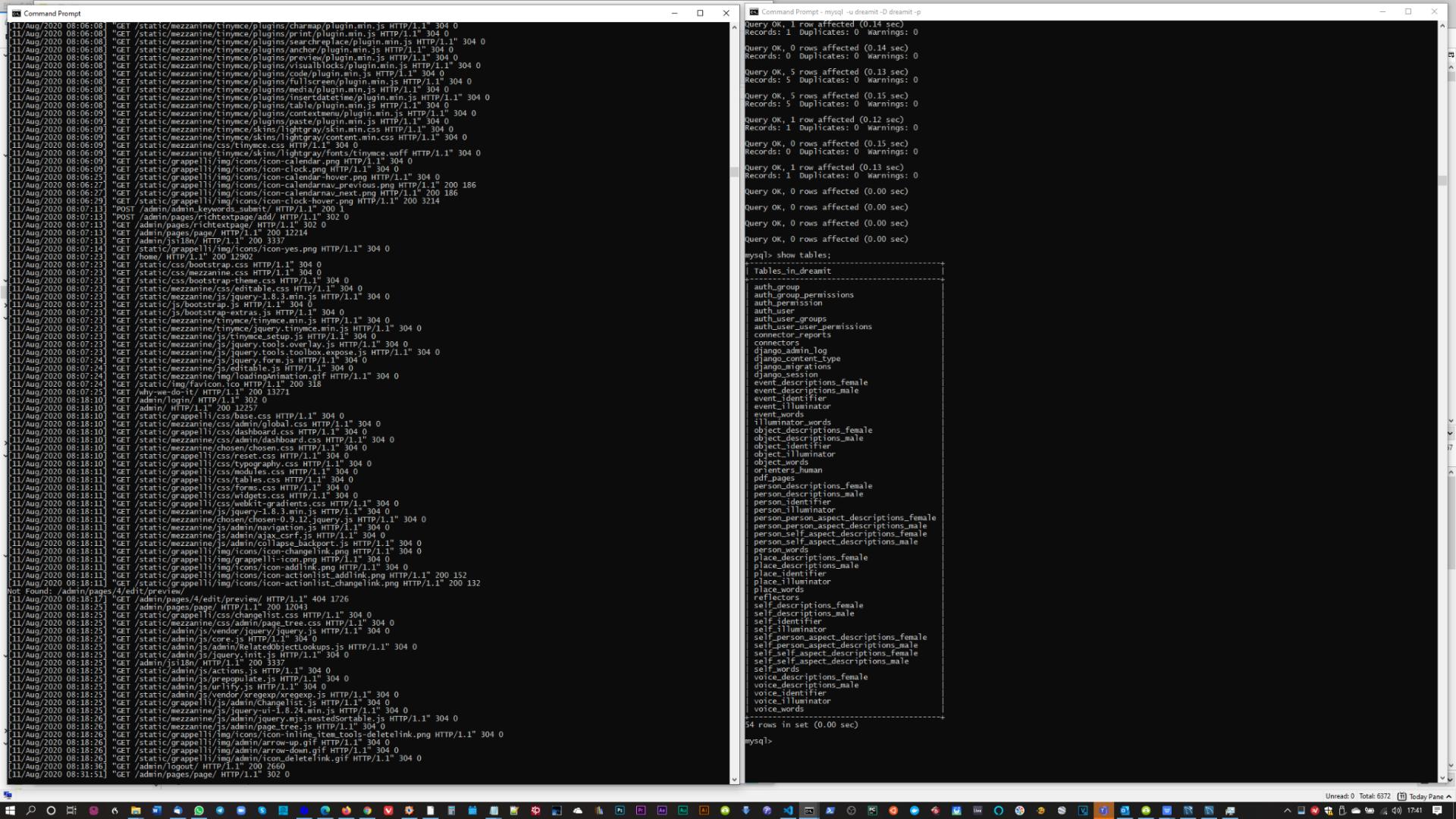Click scroll-up arrow in left Command Prompt
1456x819 pixels.
734,27
